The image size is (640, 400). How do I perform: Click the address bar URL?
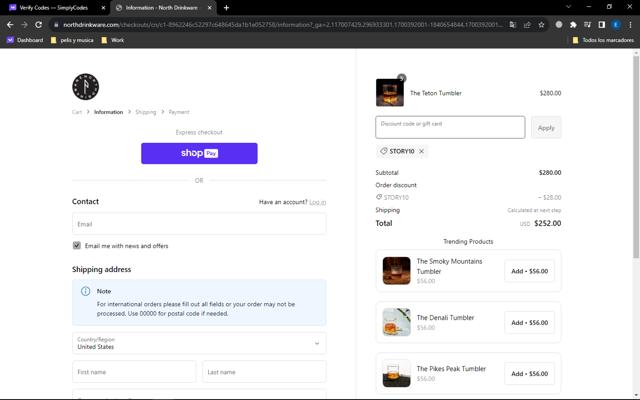click(x=282, y=25)
